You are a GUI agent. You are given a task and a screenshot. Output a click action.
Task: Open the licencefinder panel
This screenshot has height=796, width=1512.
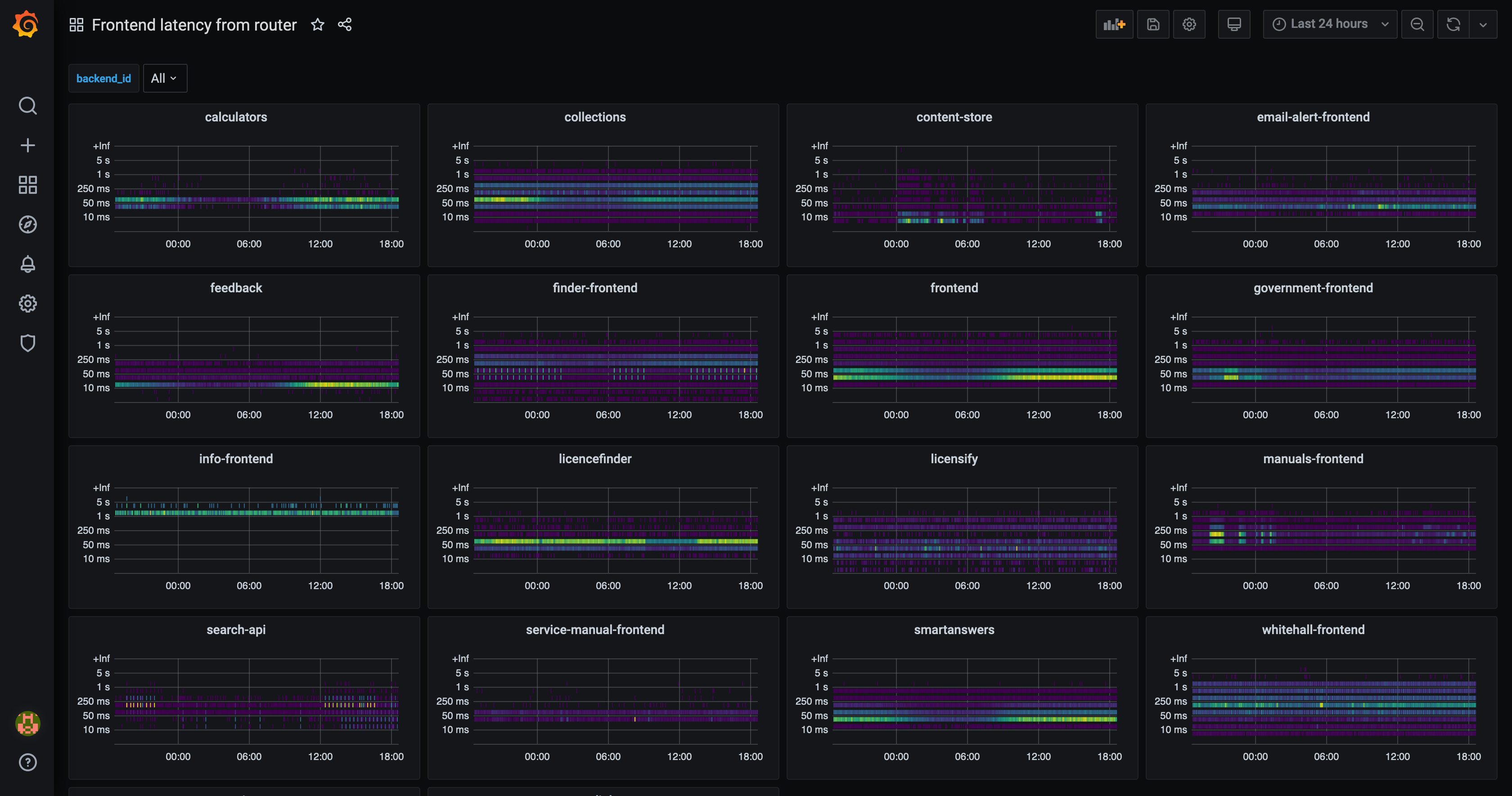[x=594, y=459]
